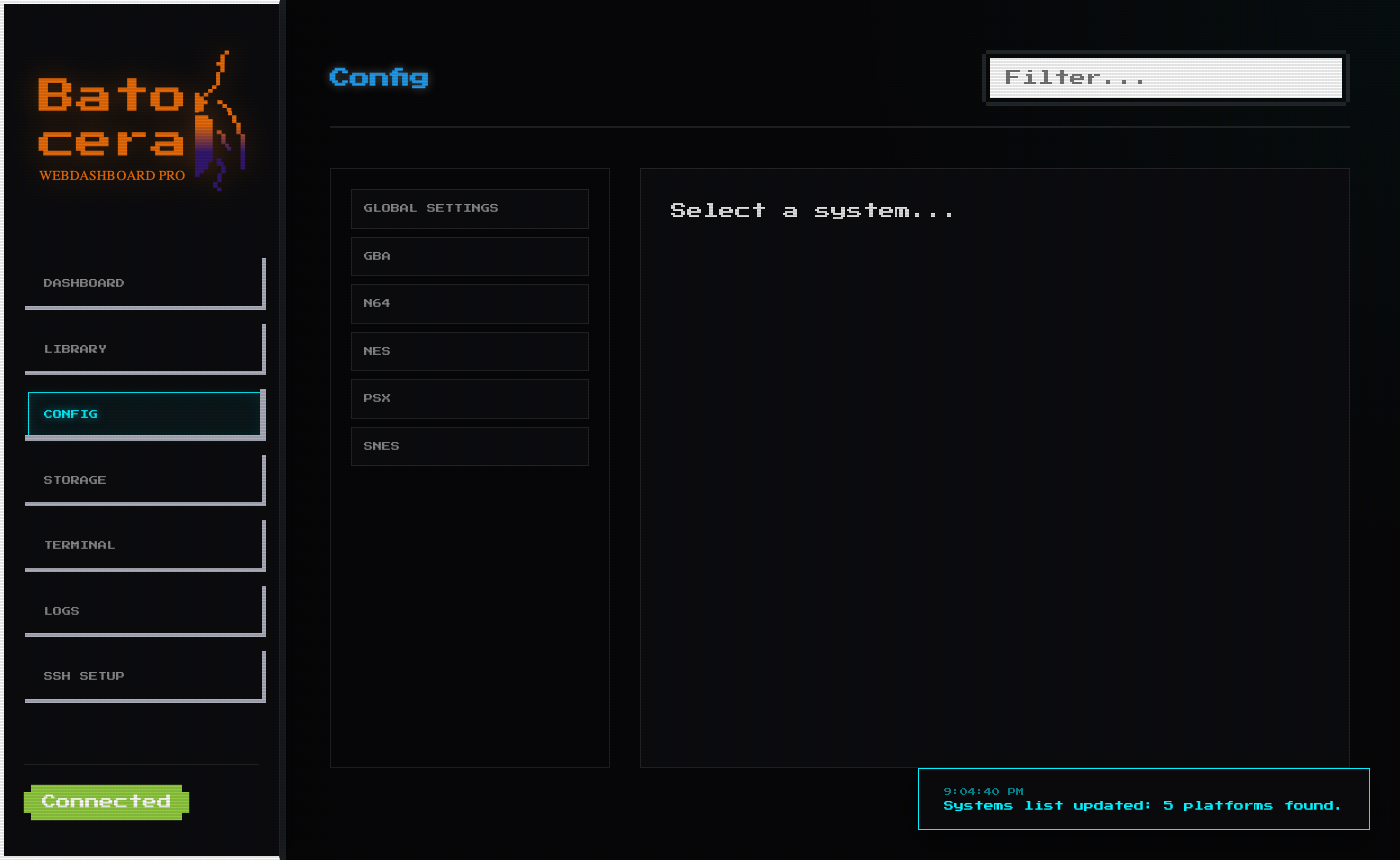Click the 'Select a system...' text
The height and width of the screenshot is (860, 1400).
tap(812, 210)
